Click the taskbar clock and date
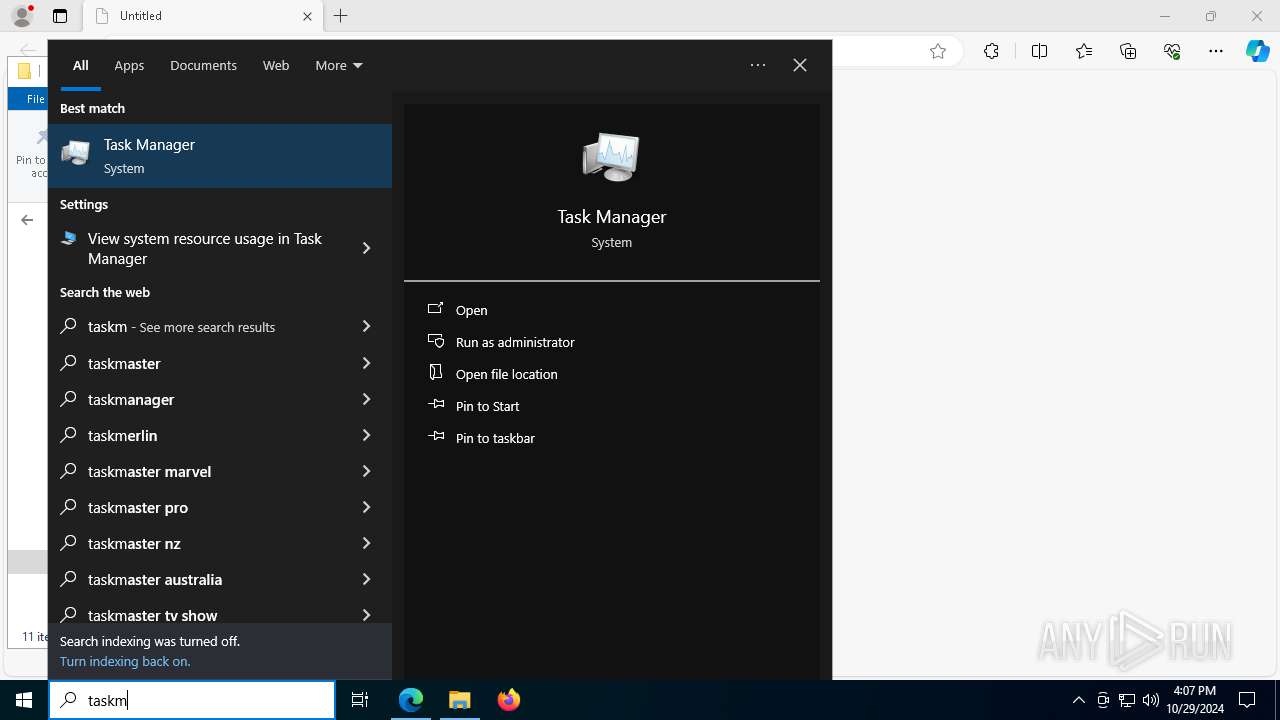The width and height of the screenshot is (1280, 720). pos(1194,700)
